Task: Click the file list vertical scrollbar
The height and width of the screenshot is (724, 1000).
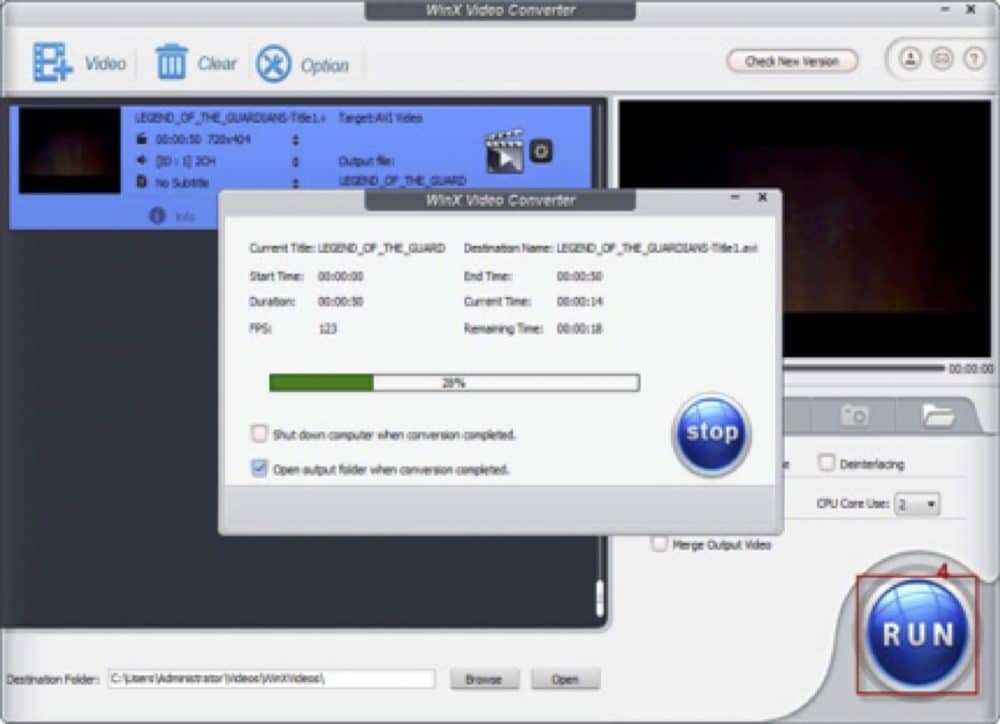Action: point(599,598)
